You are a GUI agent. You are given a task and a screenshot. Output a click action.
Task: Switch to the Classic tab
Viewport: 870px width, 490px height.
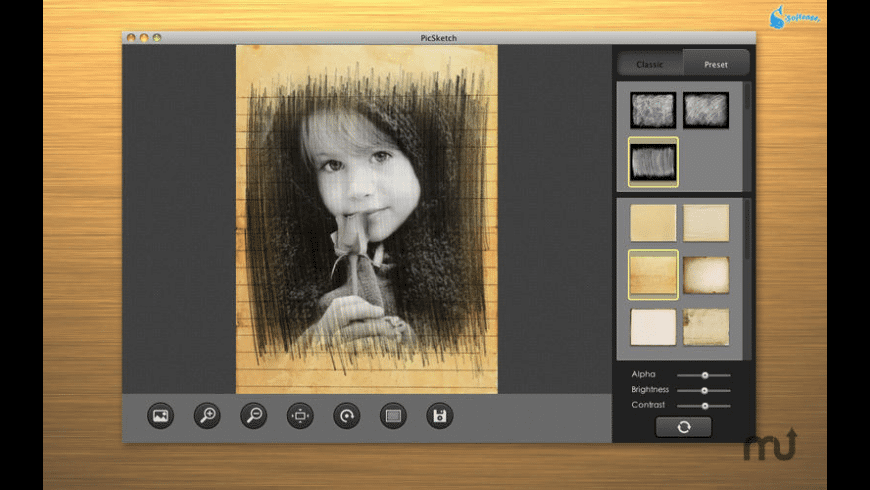click(650, 64)
